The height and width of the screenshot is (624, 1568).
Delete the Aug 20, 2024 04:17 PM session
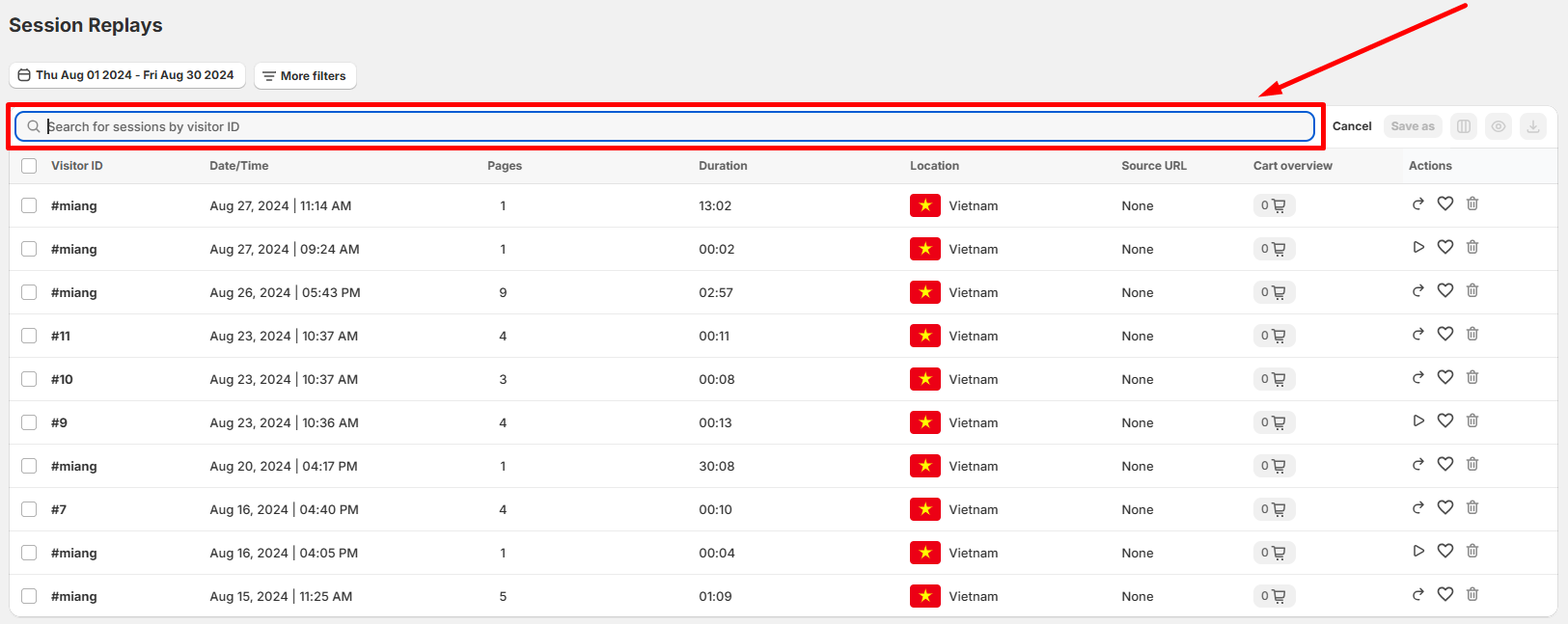click(1472, 465)
